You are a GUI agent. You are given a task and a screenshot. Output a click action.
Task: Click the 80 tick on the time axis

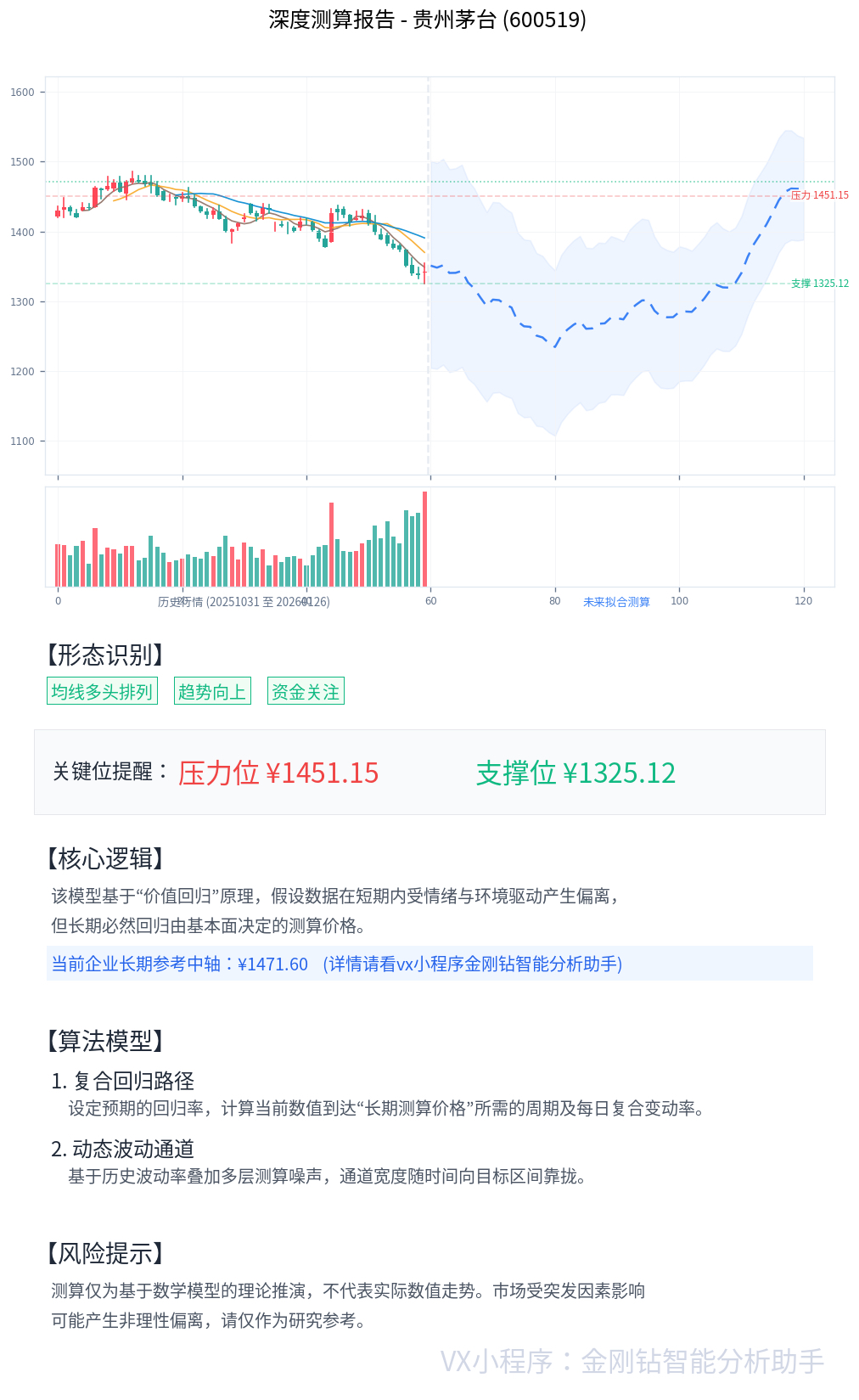coord(555,601)
